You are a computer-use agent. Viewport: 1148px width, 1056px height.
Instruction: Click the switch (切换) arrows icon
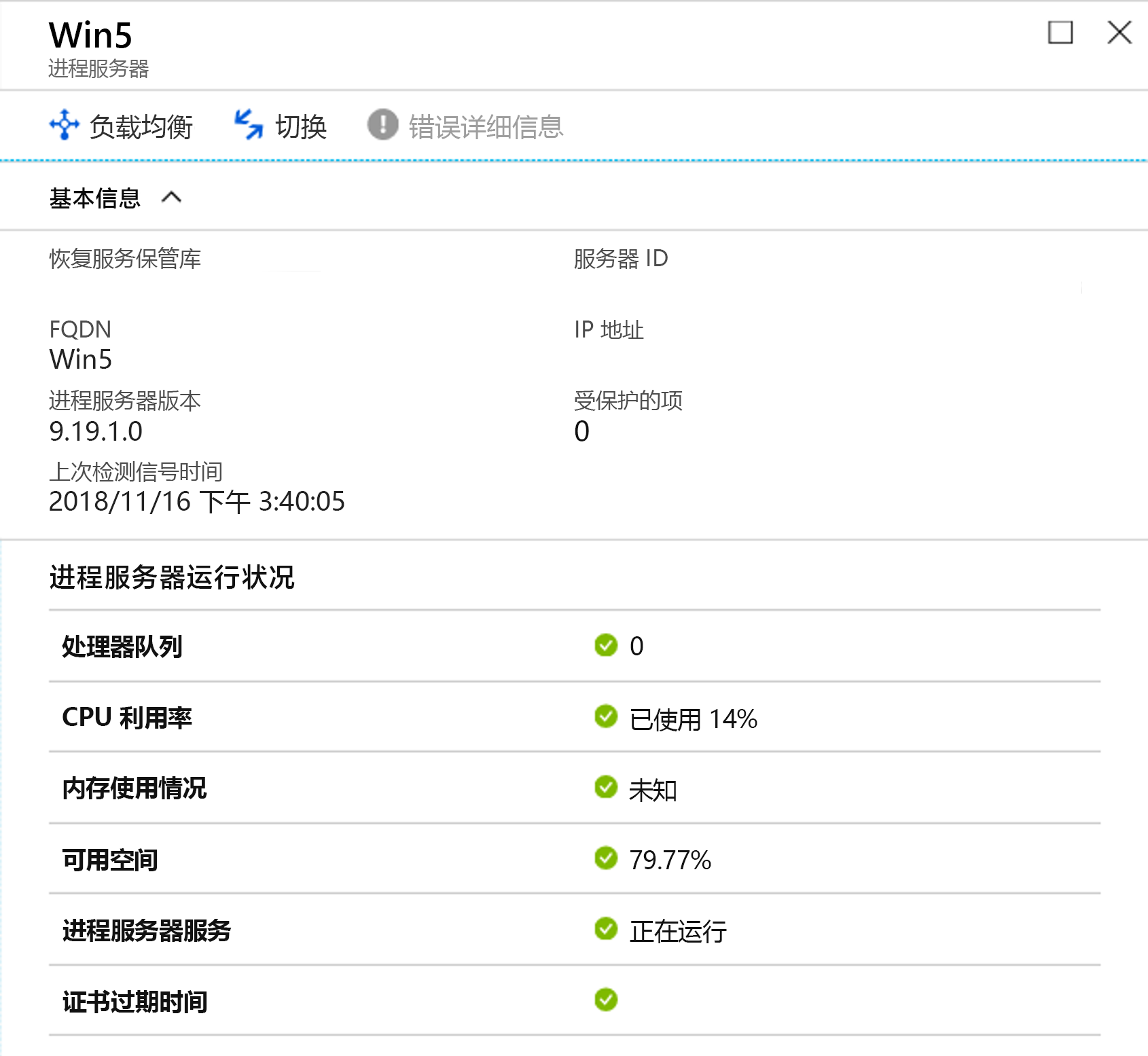[249, 125]
